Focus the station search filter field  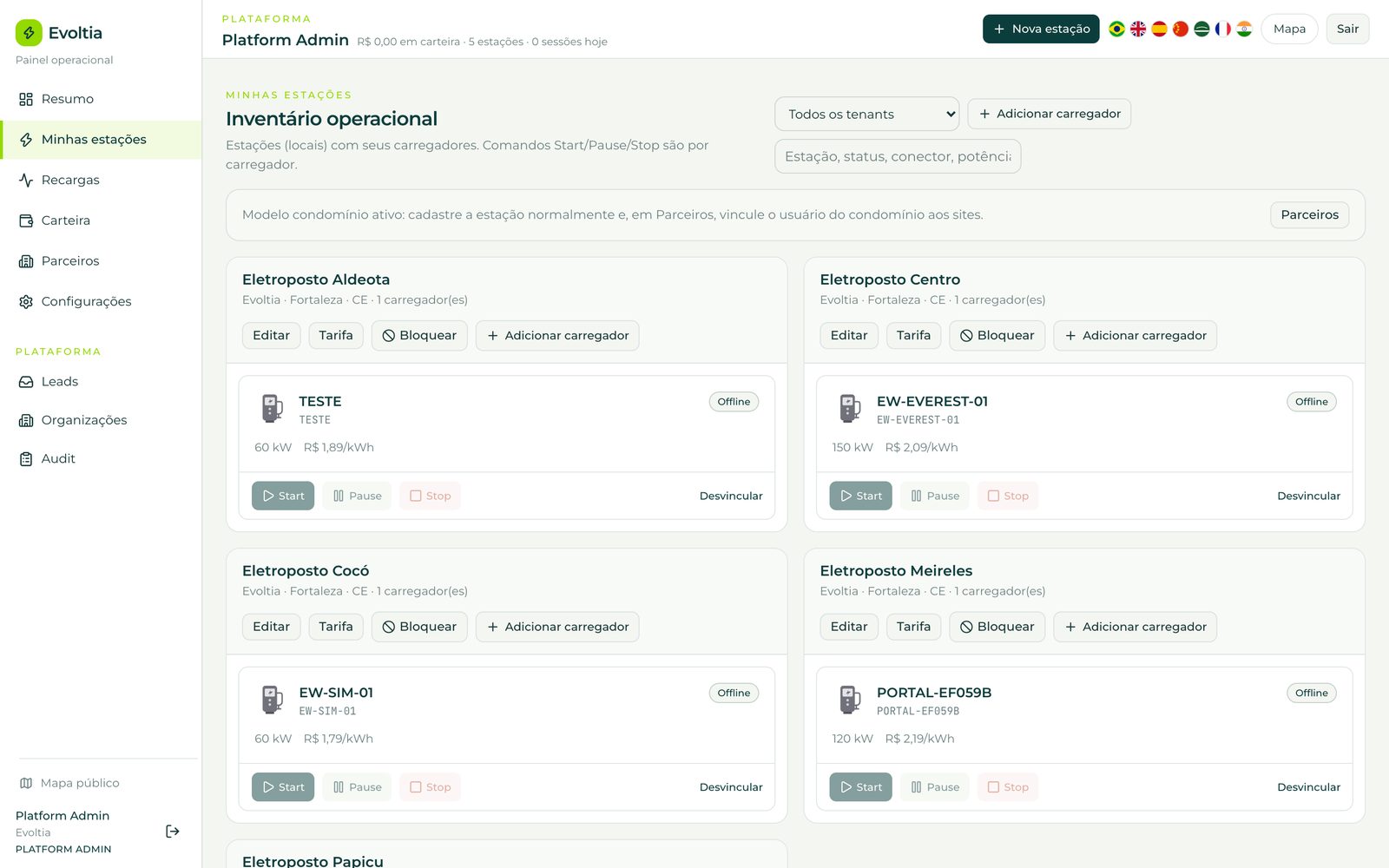[x=898, y=156]
